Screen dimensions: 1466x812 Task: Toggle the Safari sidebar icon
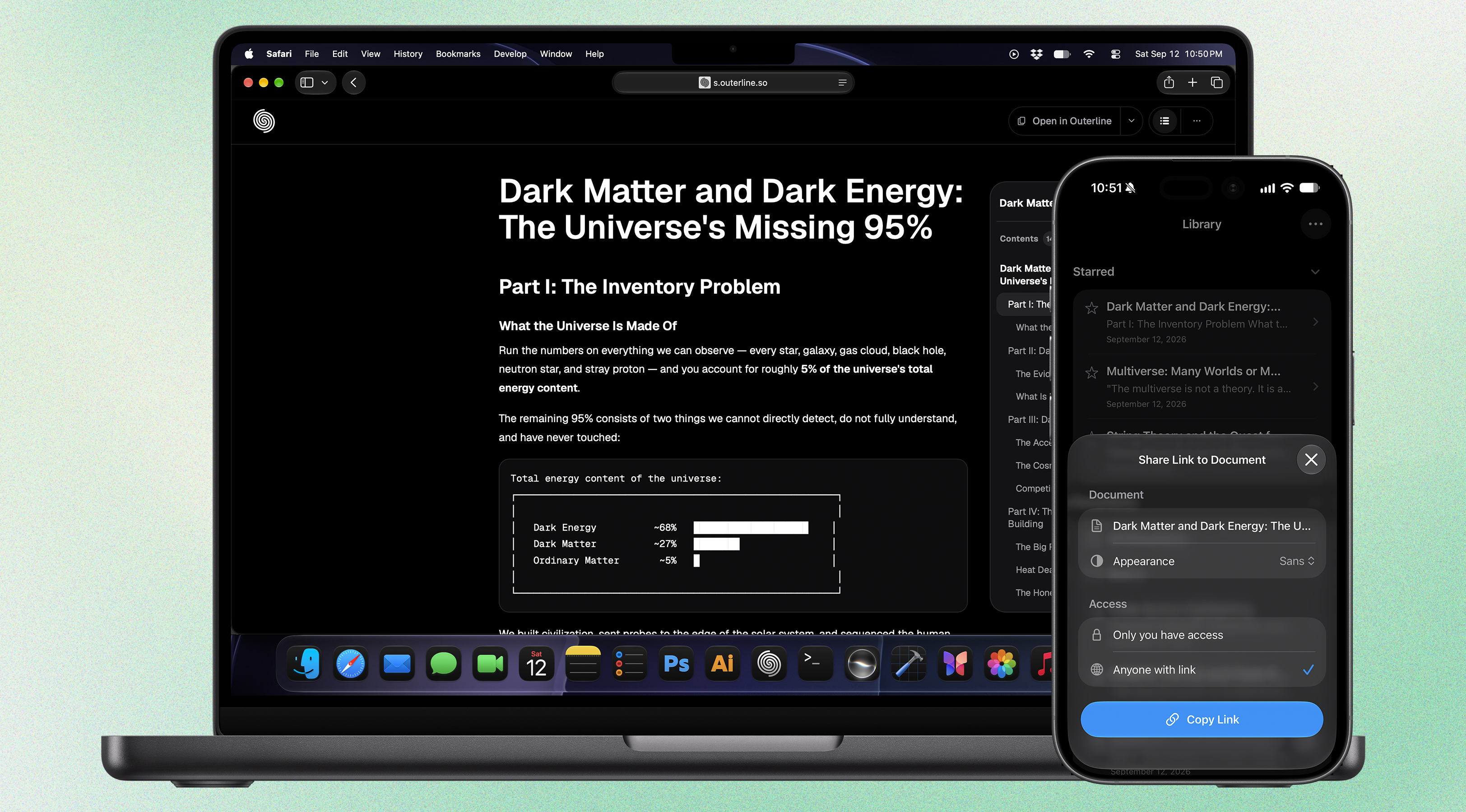click(x=307, y=83)
